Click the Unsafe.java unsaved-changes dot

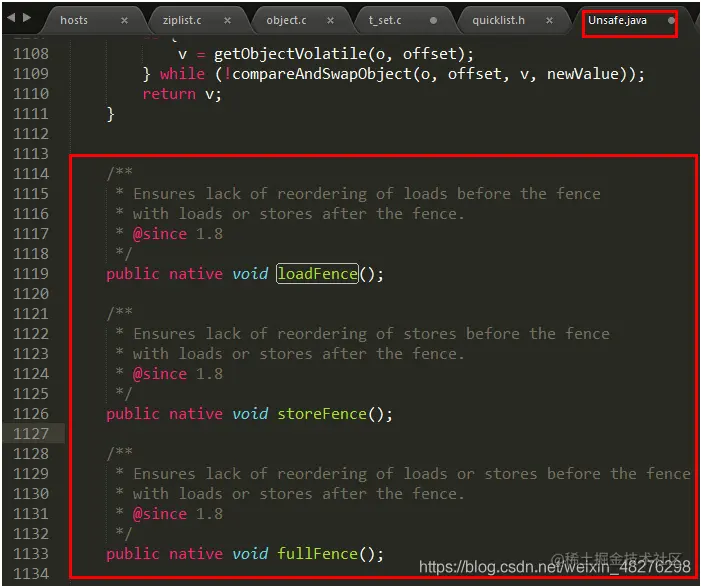tap(671, 21)
